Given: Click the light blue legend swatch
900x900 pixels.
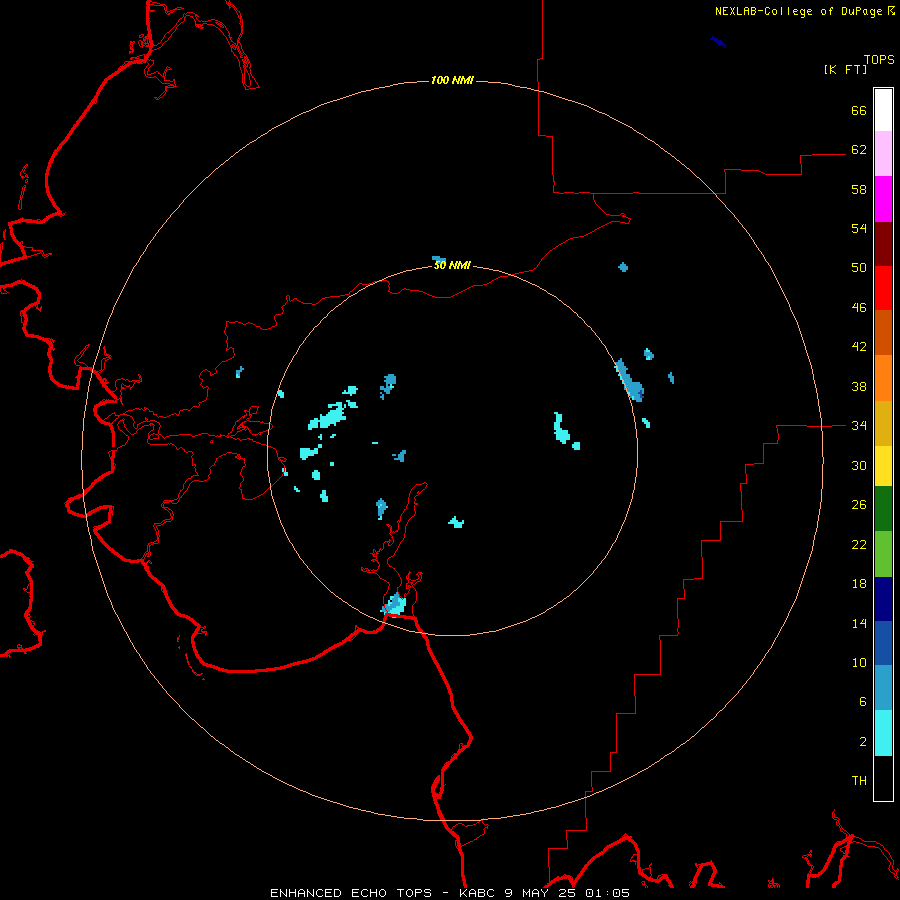Looking at the screenshot, I should 883,688.
